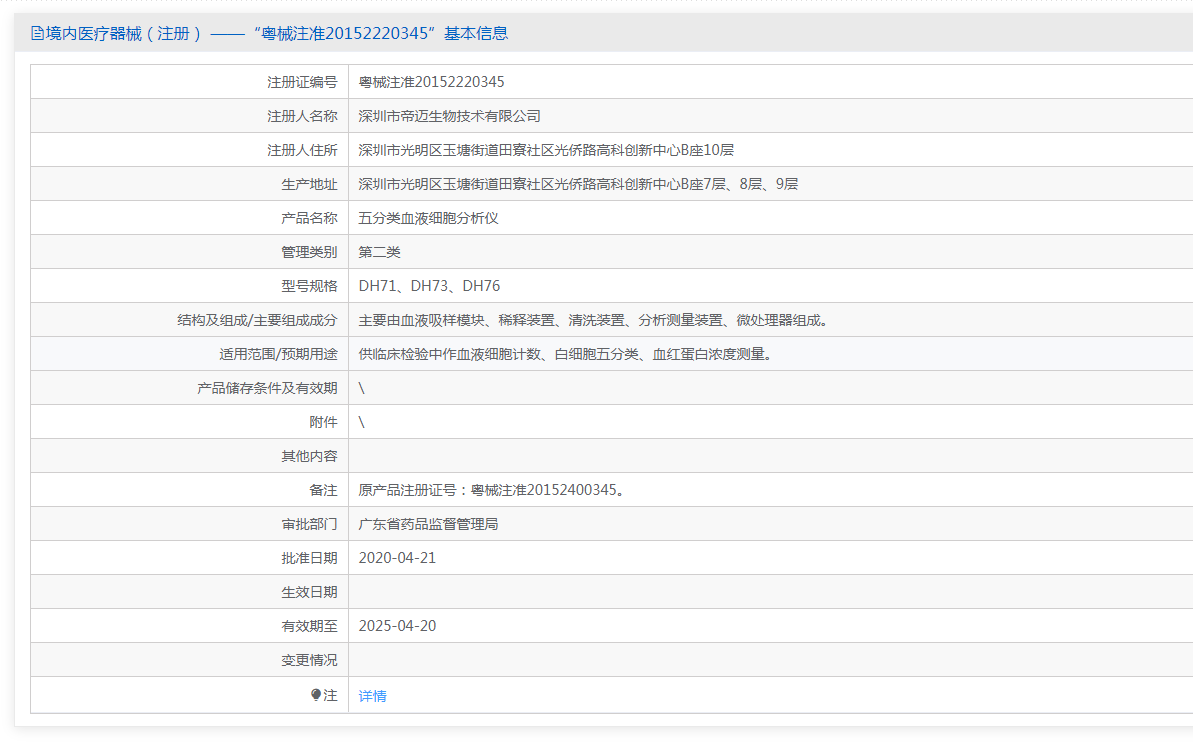This screenshot has height=751, width=1193.
Task: Click the 管理类别 label
Action: click(309, 253)
